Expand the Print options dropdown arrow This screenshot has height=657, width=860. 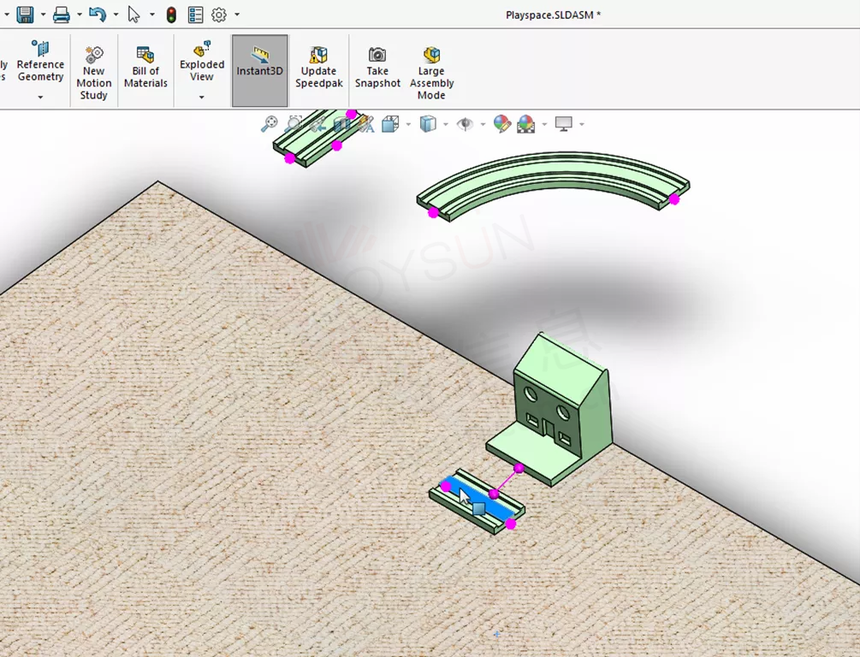coord(79,15)
